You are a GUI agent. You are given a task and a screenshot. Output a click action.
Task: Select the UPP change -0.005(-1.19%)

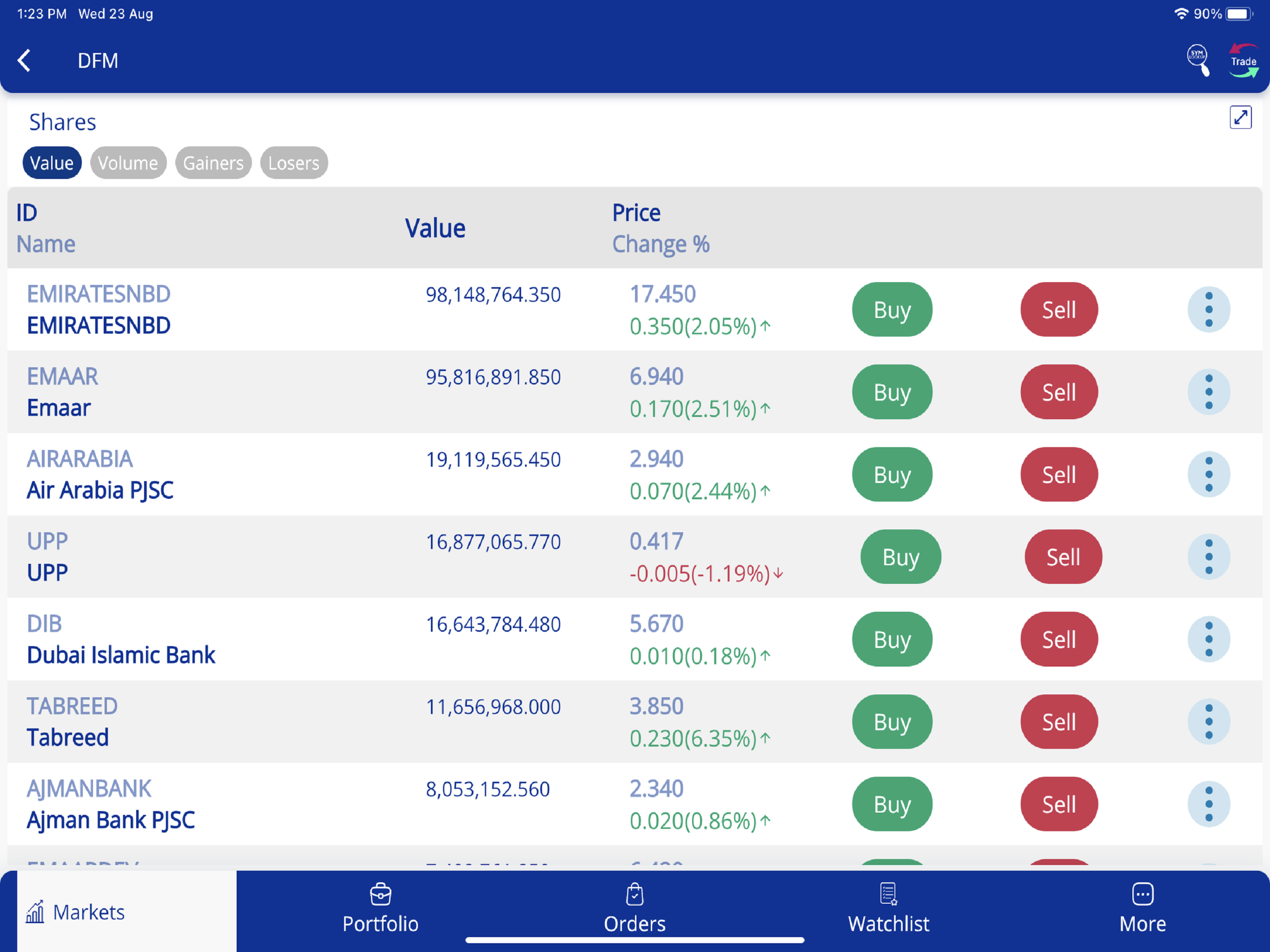(706, 574)
